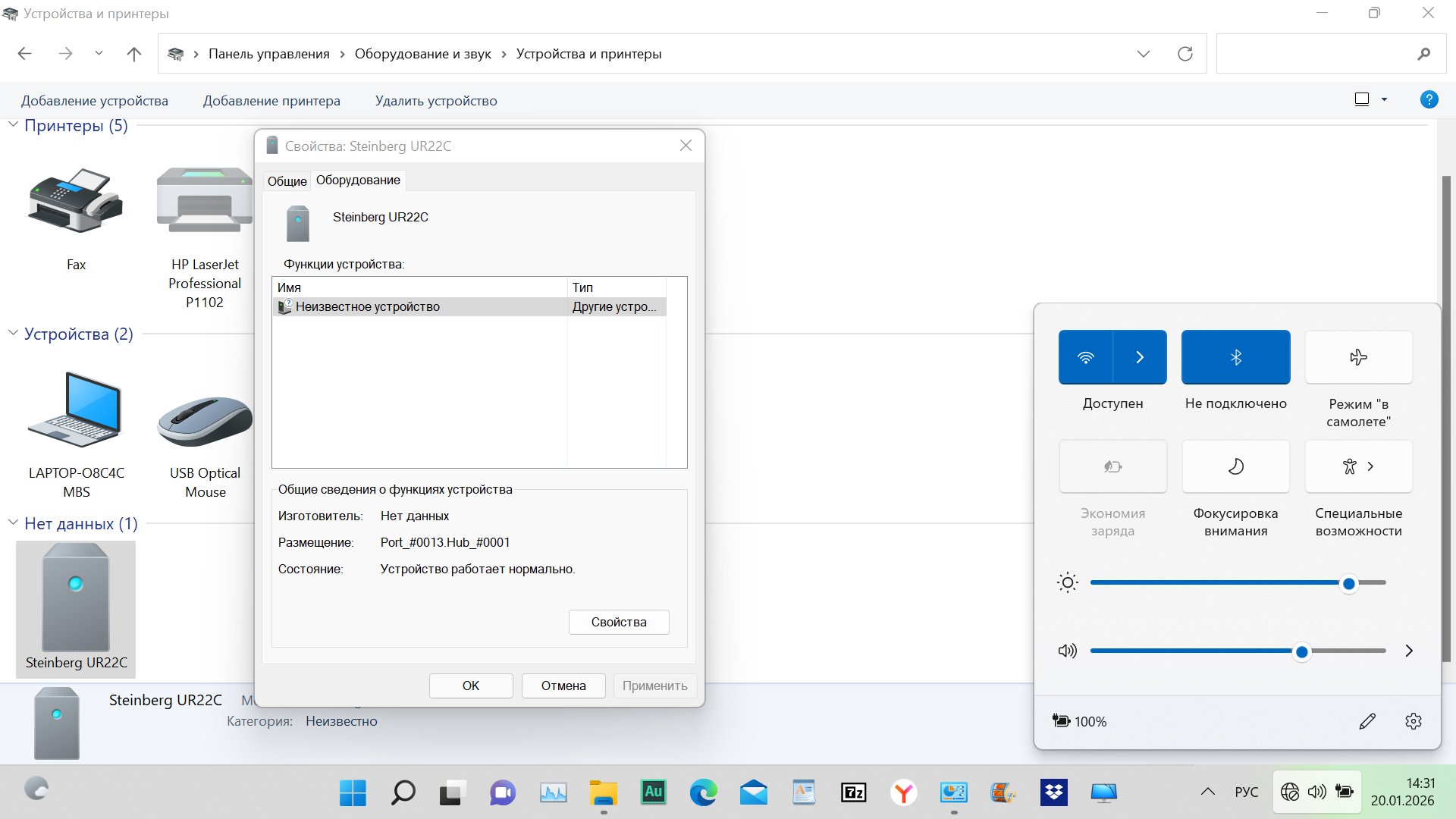This screenshot has width=1456, height=819.
Task: Confirm the dialog with OK
Action: (470, 685)
